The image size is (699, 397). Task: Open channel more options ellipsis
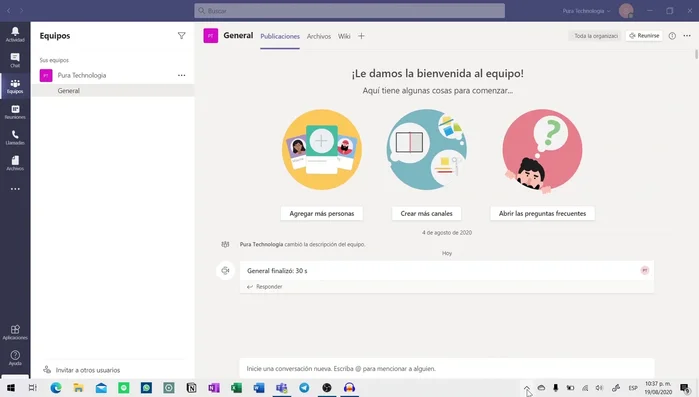click(687, 36)
